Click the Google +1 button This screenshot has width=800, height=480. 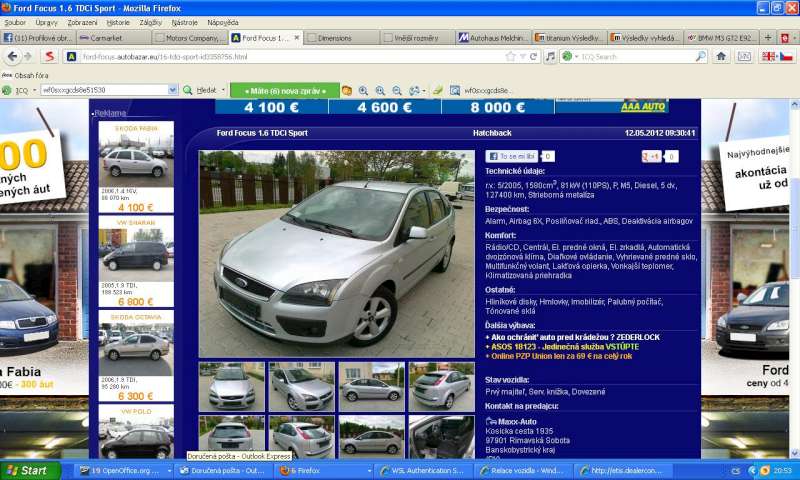(652, 157)
